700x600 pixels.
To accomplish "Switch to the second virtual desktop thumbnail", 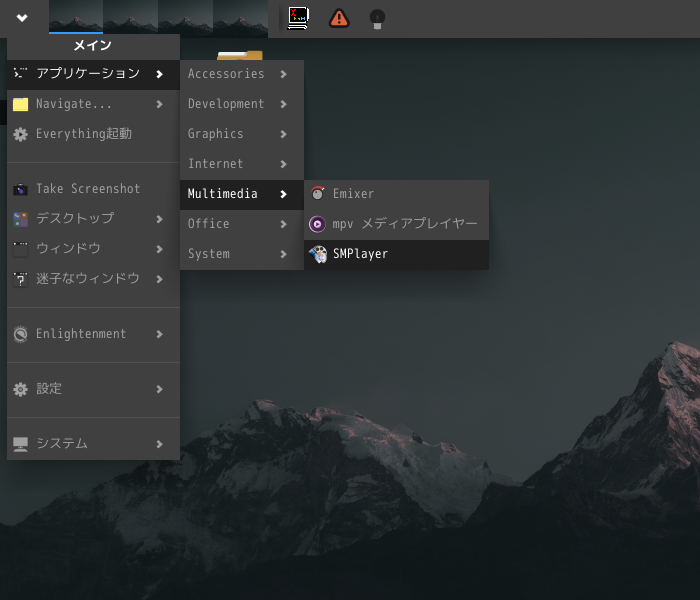I will (x=131, y=17).
